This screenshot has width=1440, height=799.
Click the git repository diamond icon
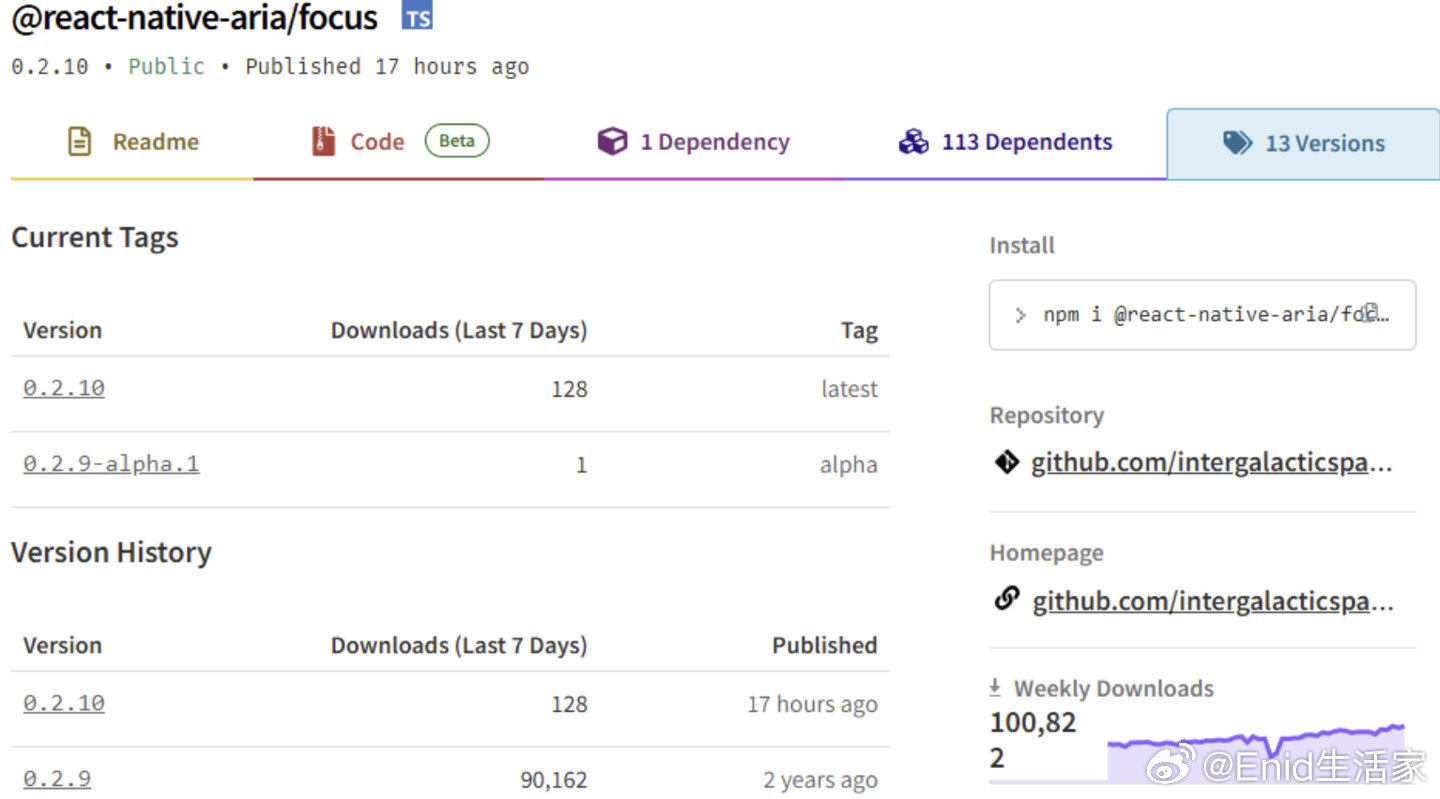pyautogui.click(x=1007, y=462)
